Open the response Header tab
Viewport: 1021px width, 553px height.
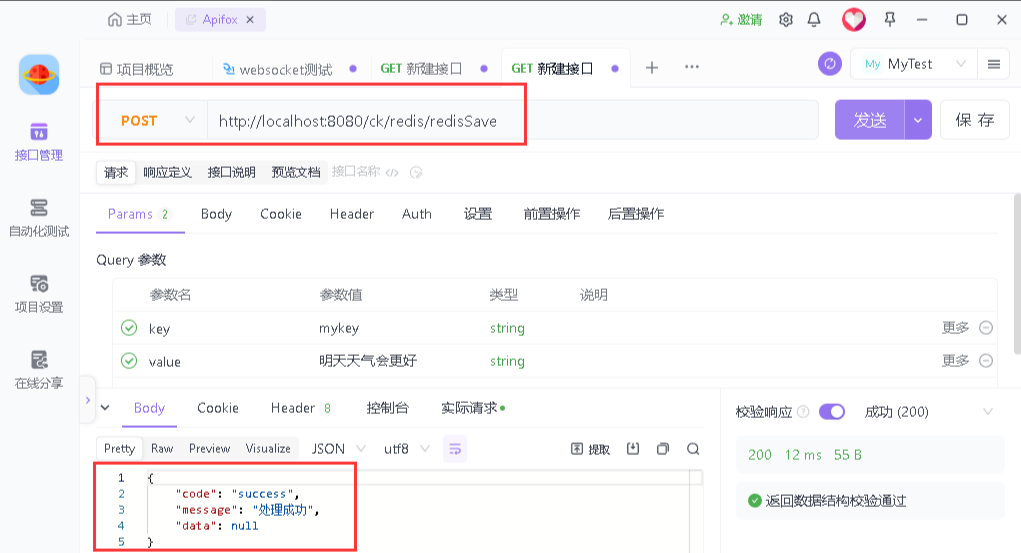(301, 408)
